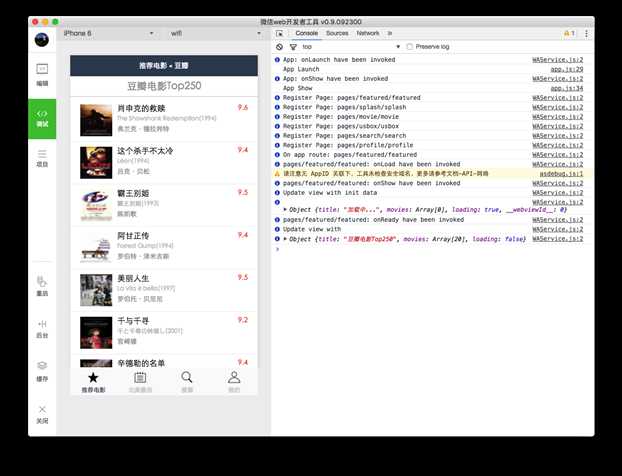Click the 后台 (background) sidebar icon
622x476 pixels.
pos(42,329)
